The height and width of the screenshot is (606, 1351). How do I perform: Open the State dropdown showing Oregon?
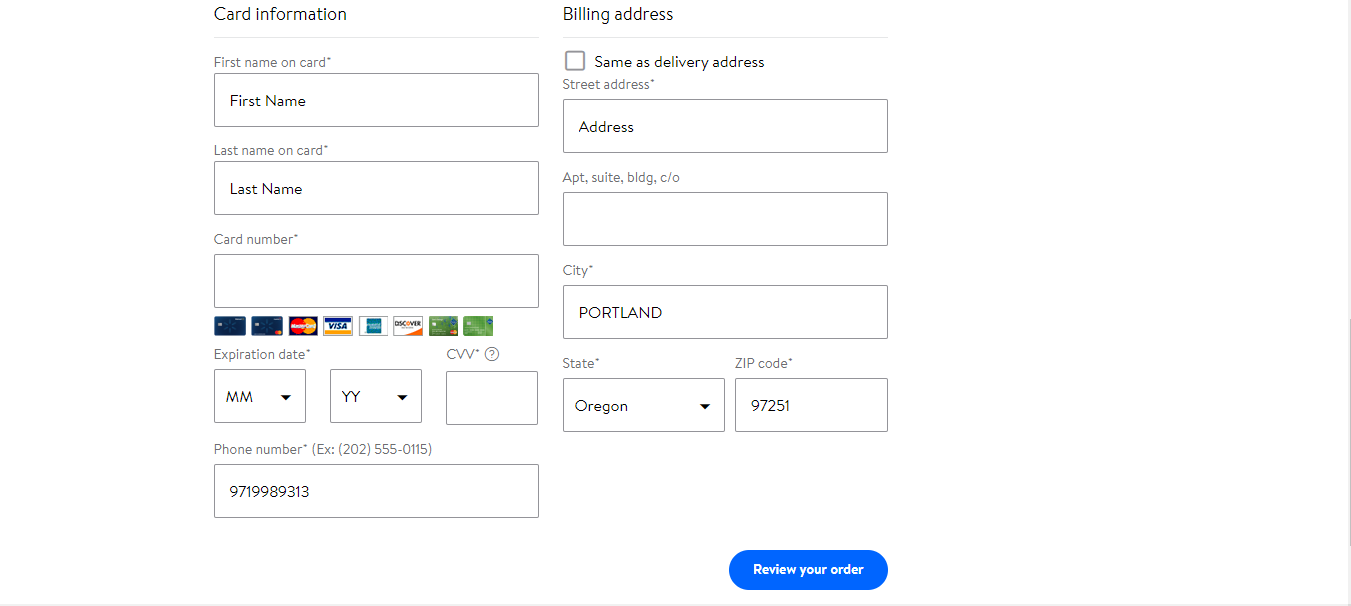pos(644,405)
